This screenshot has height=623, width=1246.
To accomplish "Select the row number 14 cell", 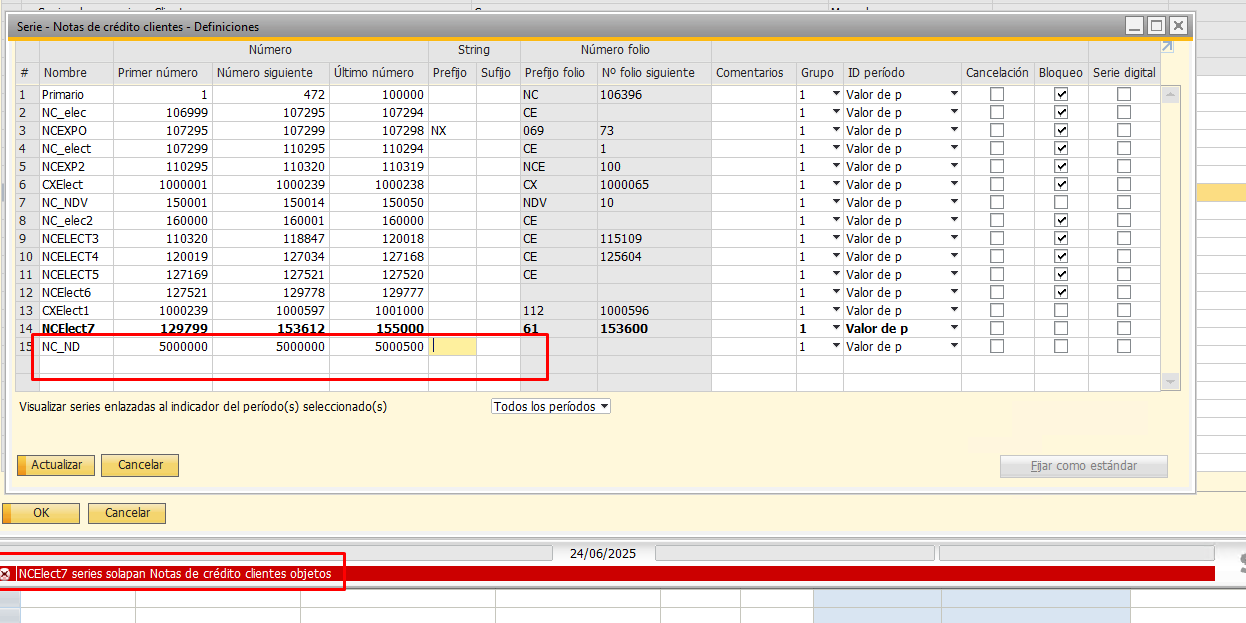I will click(x=27, y=328).
